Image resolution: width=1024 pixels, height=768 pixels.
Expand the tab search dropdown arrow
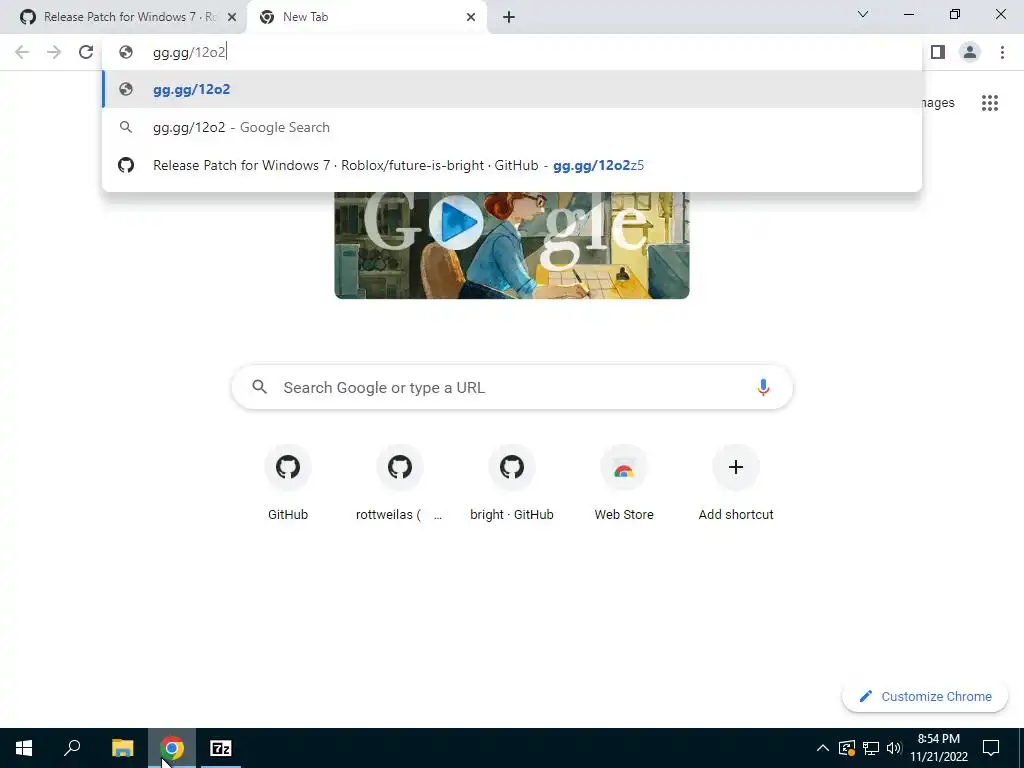[863, 14]
